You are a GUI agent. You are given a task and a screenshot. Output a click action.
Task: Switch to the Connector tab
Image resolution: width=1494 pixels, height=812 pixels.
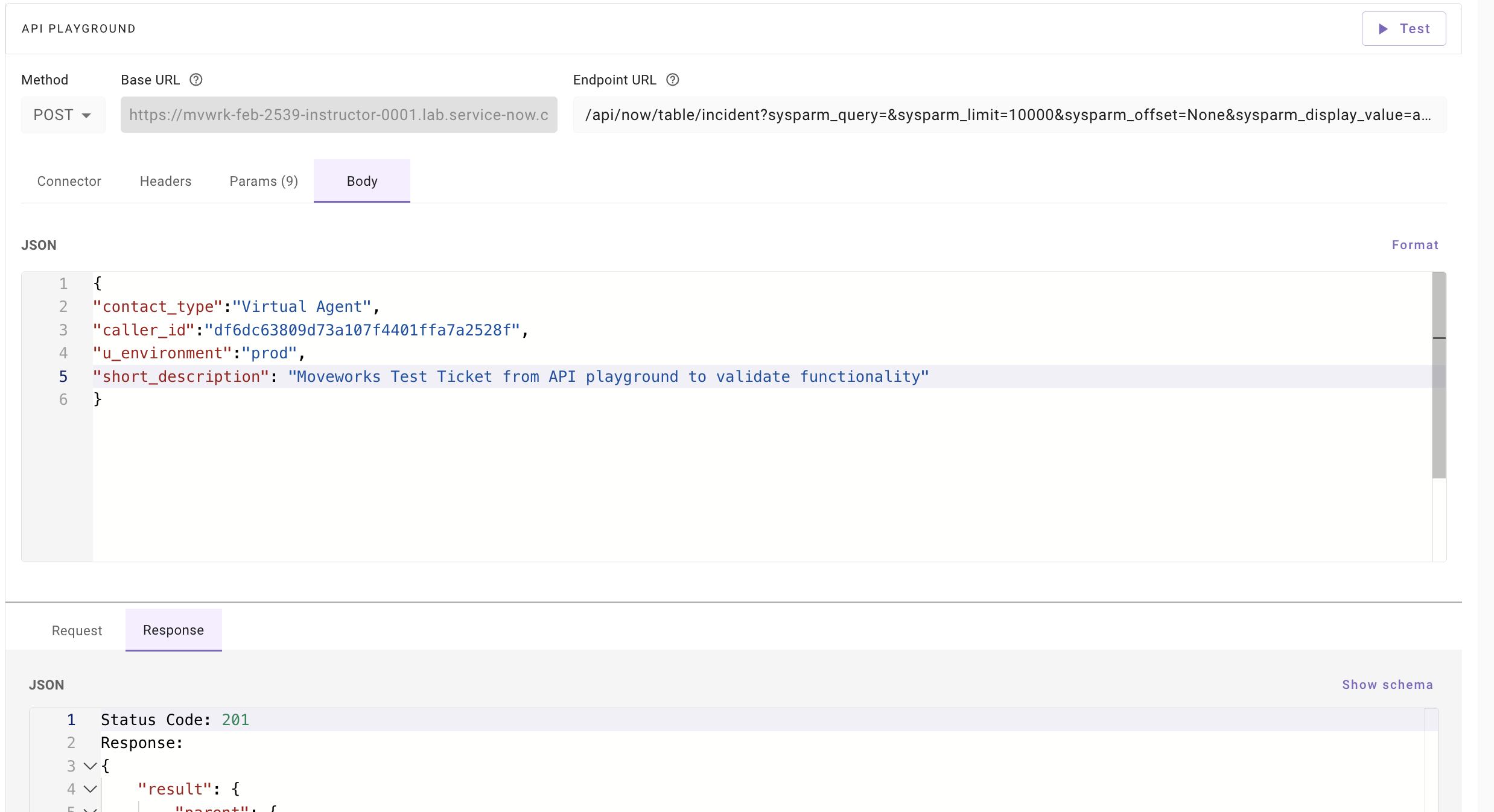point(69,181)
